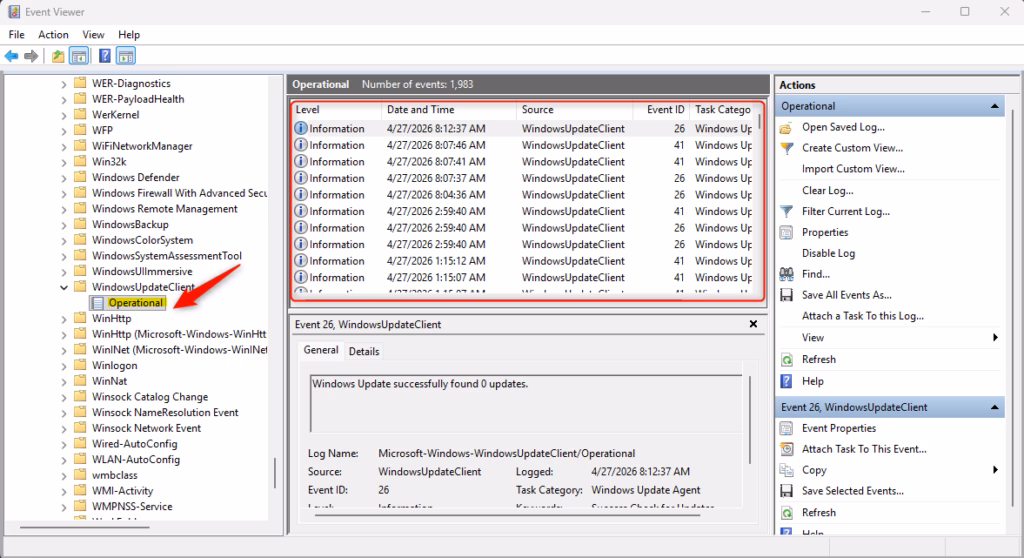Click the Operational log icon in tree
This screenshot has width=1024, height=558.
(x=98, y=303)
